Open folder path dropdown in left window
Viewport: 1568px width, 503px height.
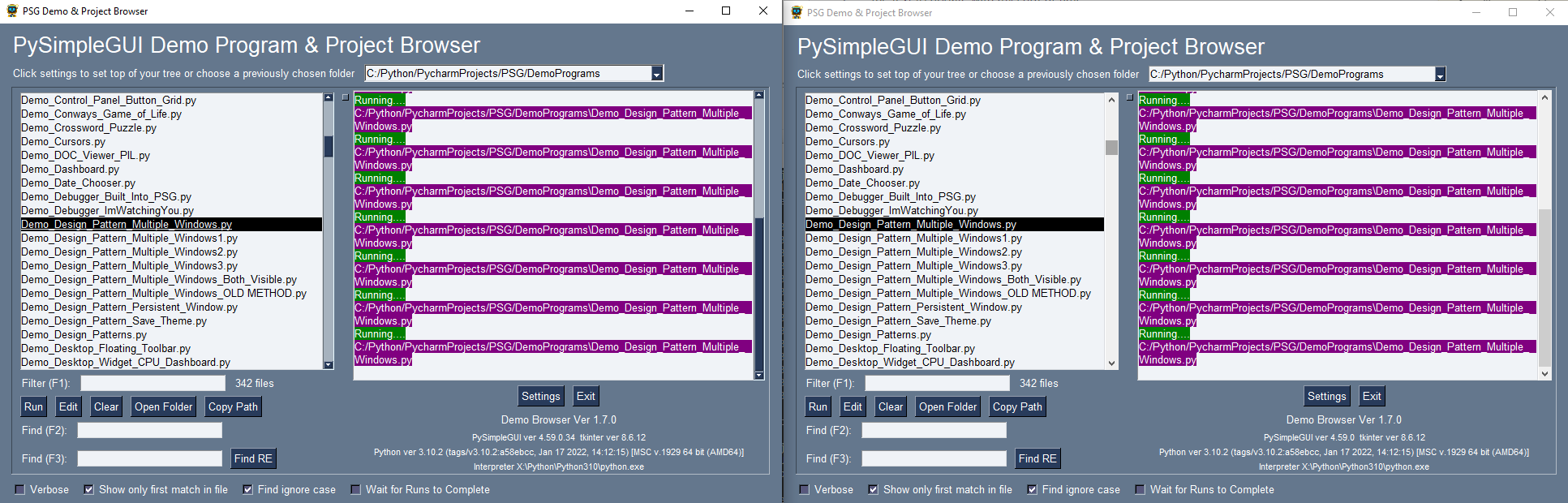(657, 74)
